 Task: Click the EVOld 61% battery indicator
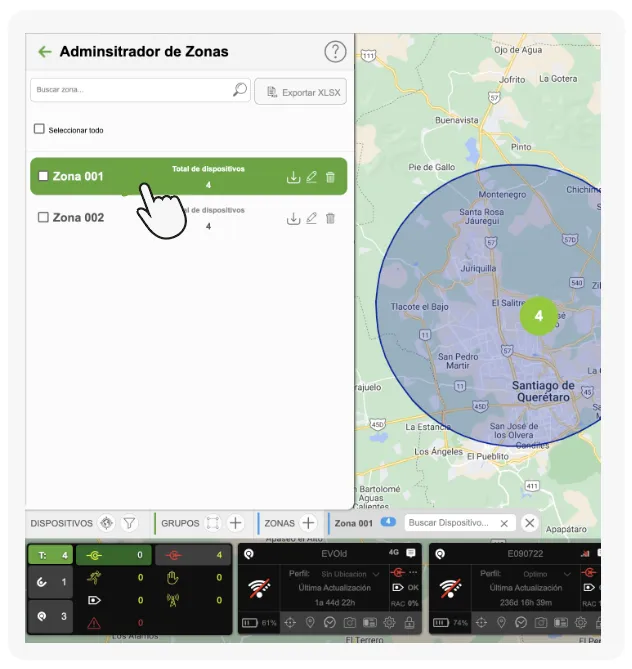259,623
